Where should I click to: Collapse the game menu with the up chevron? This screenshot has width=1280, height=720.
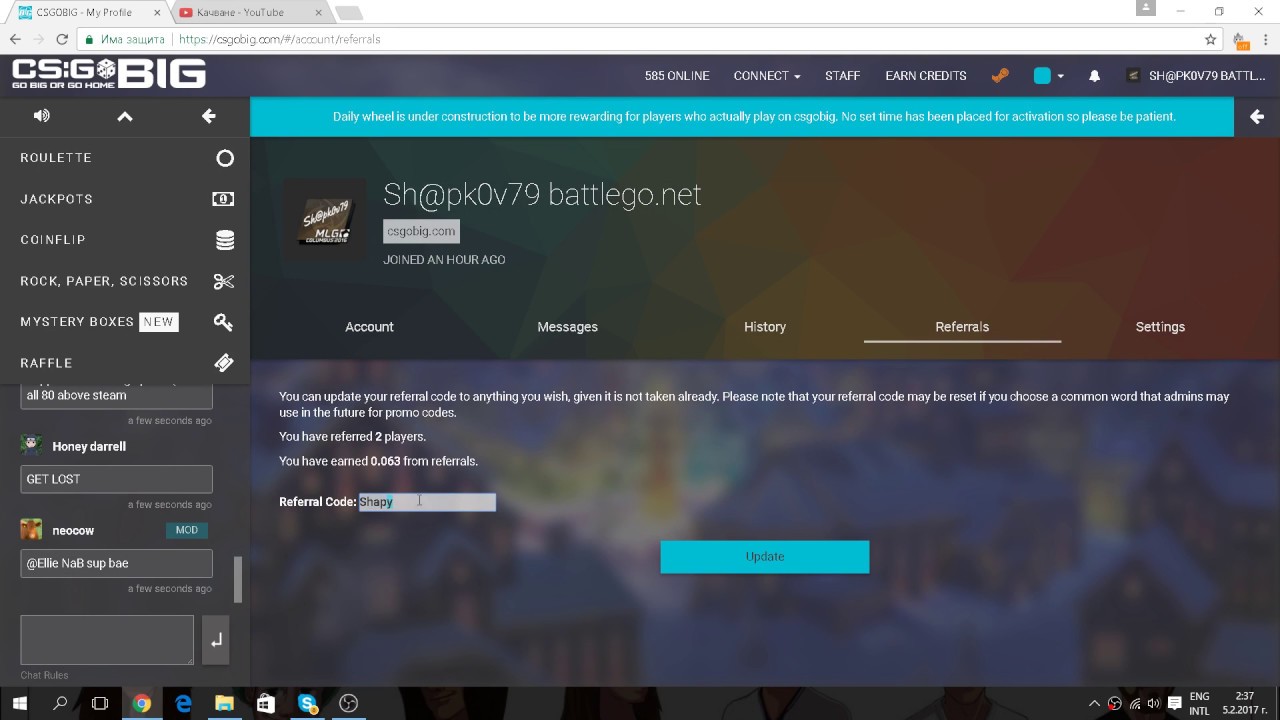click(x=125, y=116)
